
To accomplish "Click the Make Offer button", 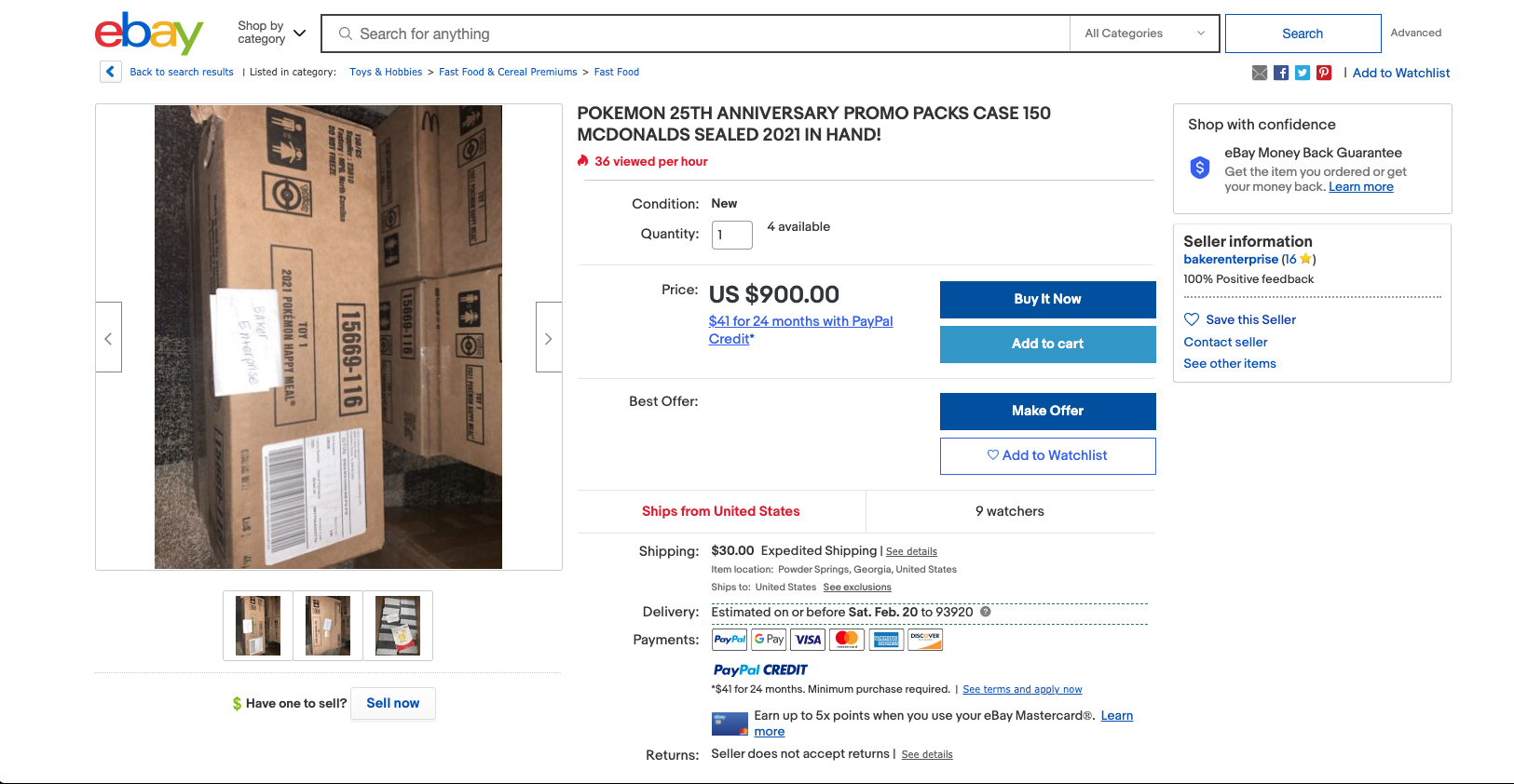I will tap(1047, 411).
